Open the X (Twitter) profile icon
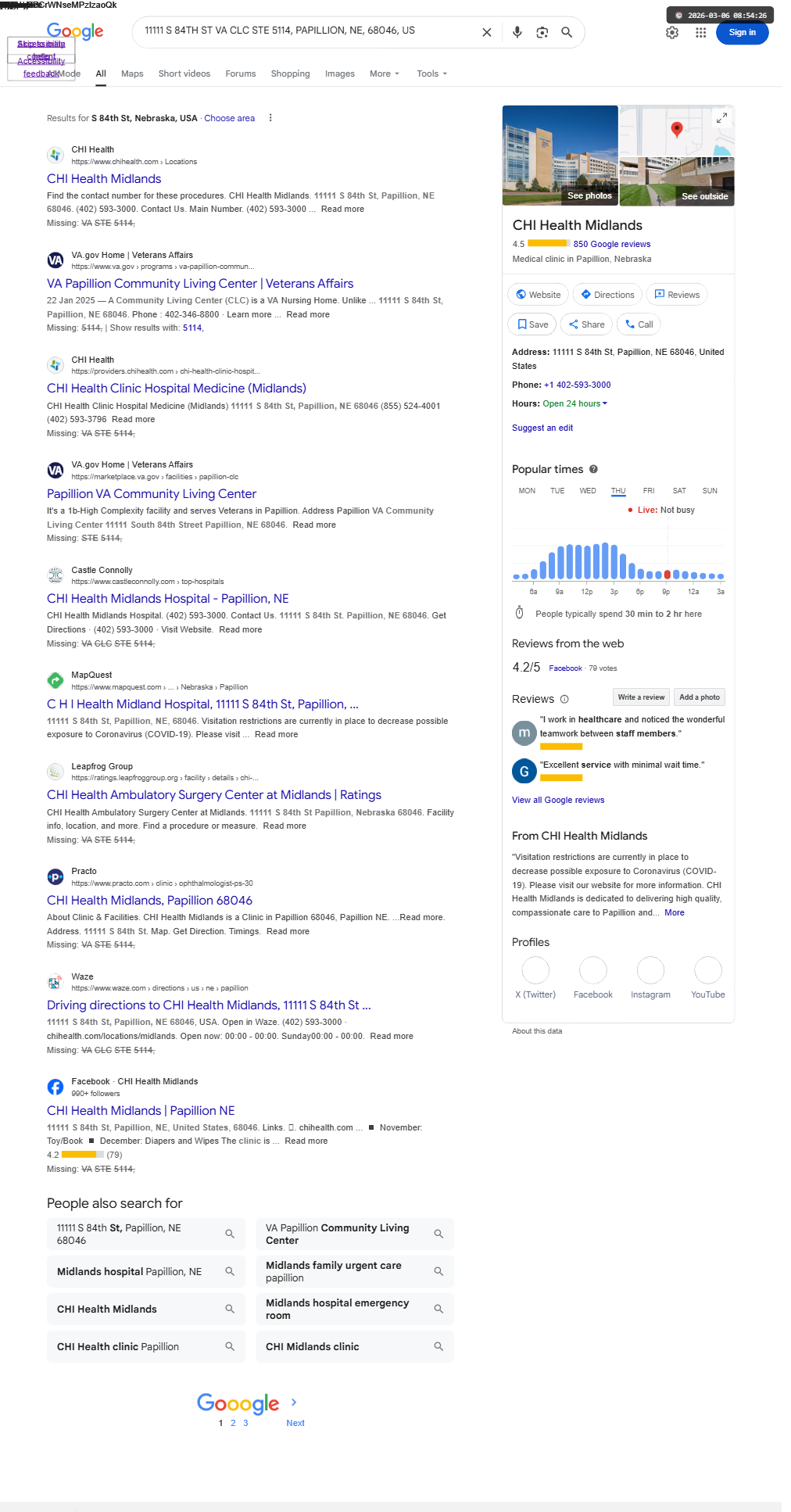The height and width of the screenshot is (1512, 791). point(535,970)
